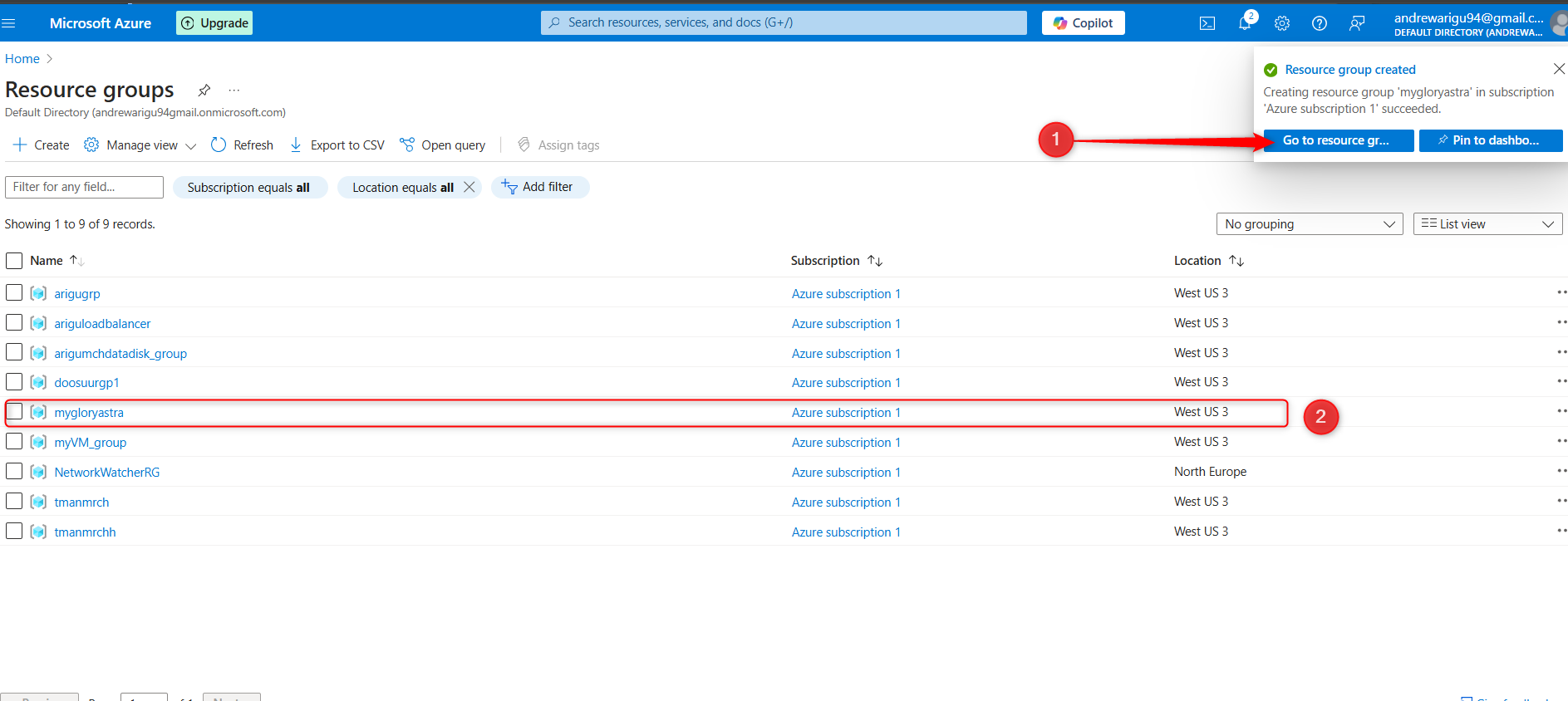Viewport: 1568px width, 701px height.
Task: Check the mygloryastra row checkbox
Action: pos(14,412)
